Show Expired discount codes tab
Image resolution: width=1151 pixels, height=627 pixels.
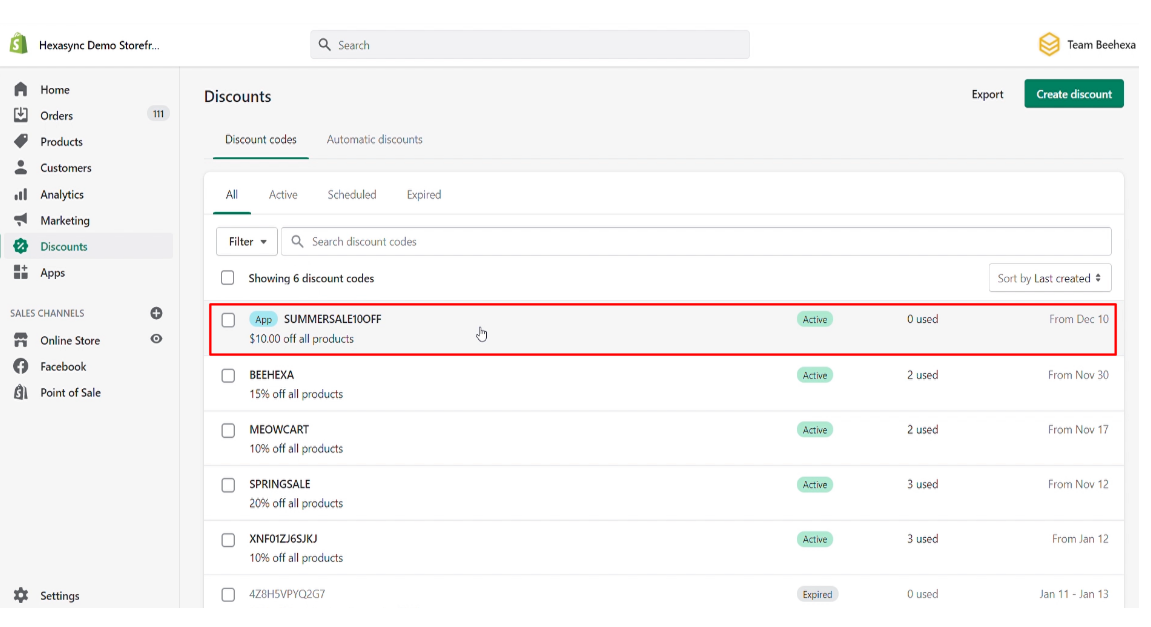click(x=423, y=194)
